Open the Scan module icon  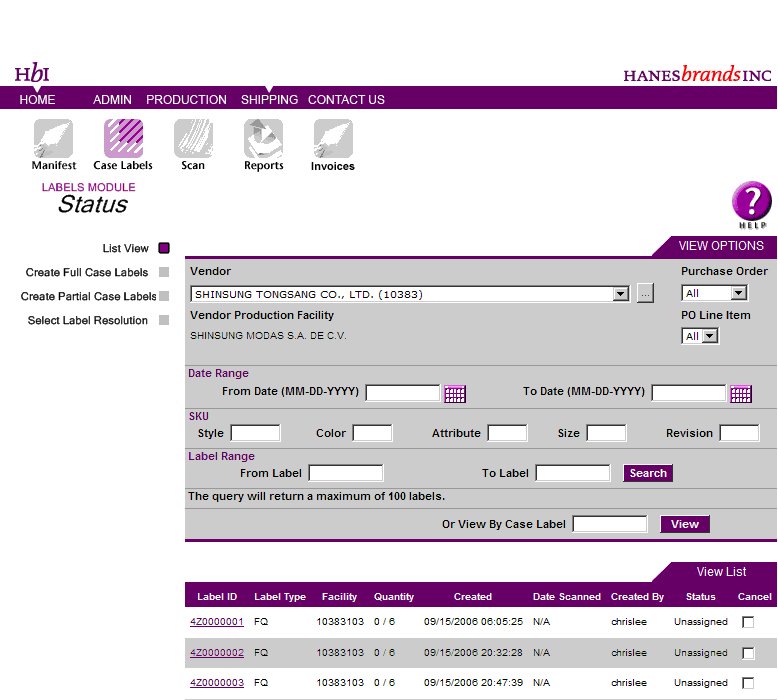pos(193,139)
